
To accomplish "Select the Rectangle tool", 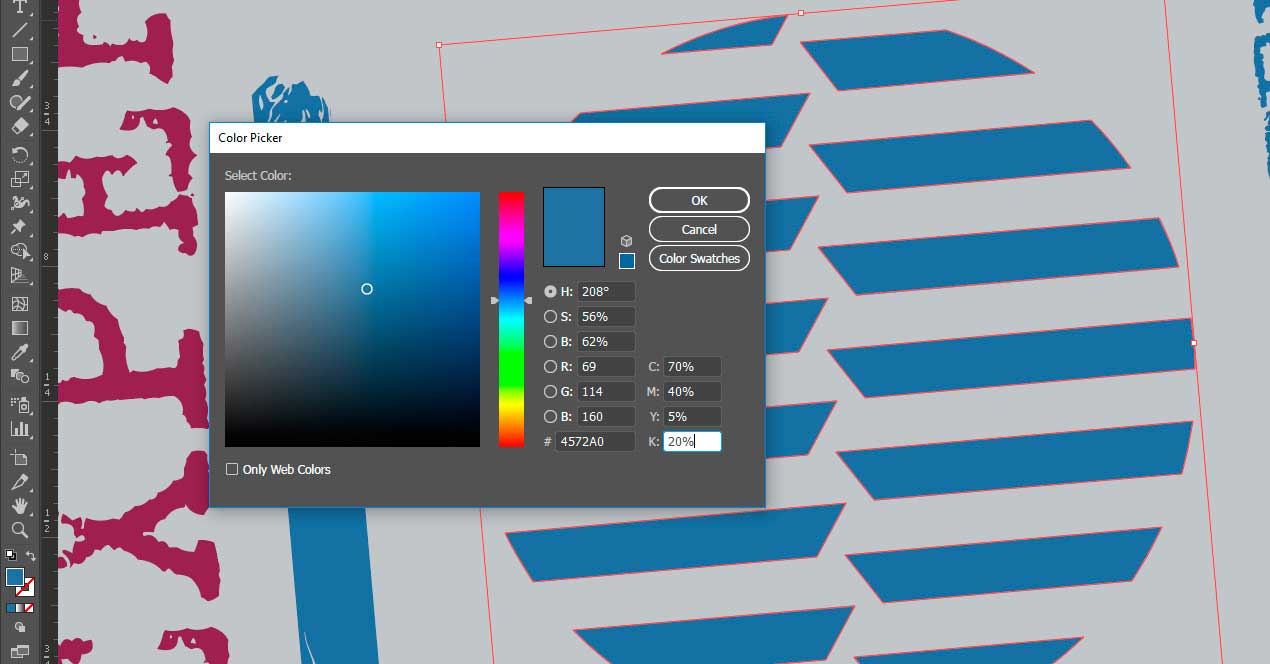I will [x=19, y=54].
